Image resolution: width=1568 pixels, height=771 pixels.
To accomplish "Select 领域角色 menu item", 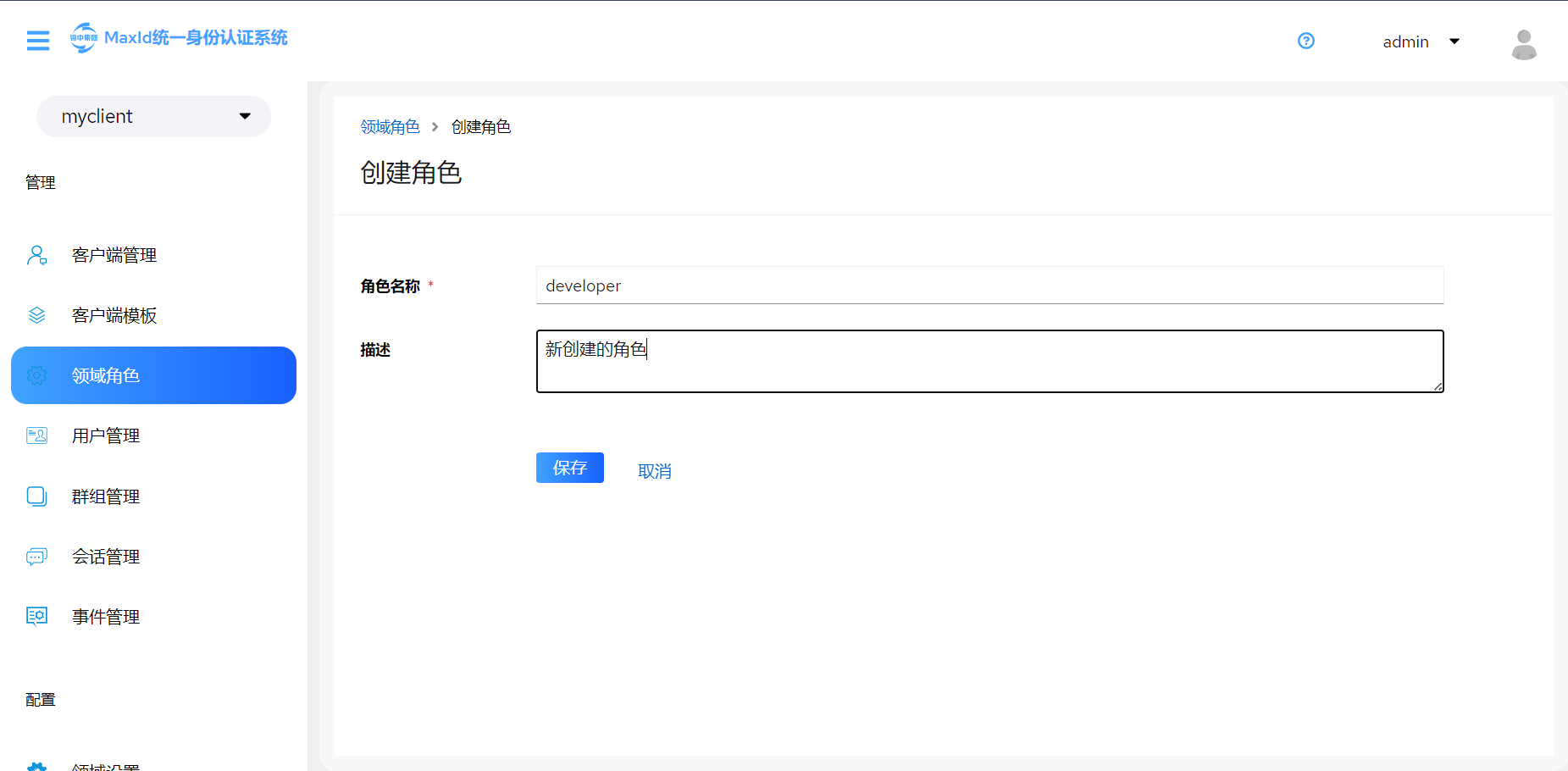I will coord(153,375).
